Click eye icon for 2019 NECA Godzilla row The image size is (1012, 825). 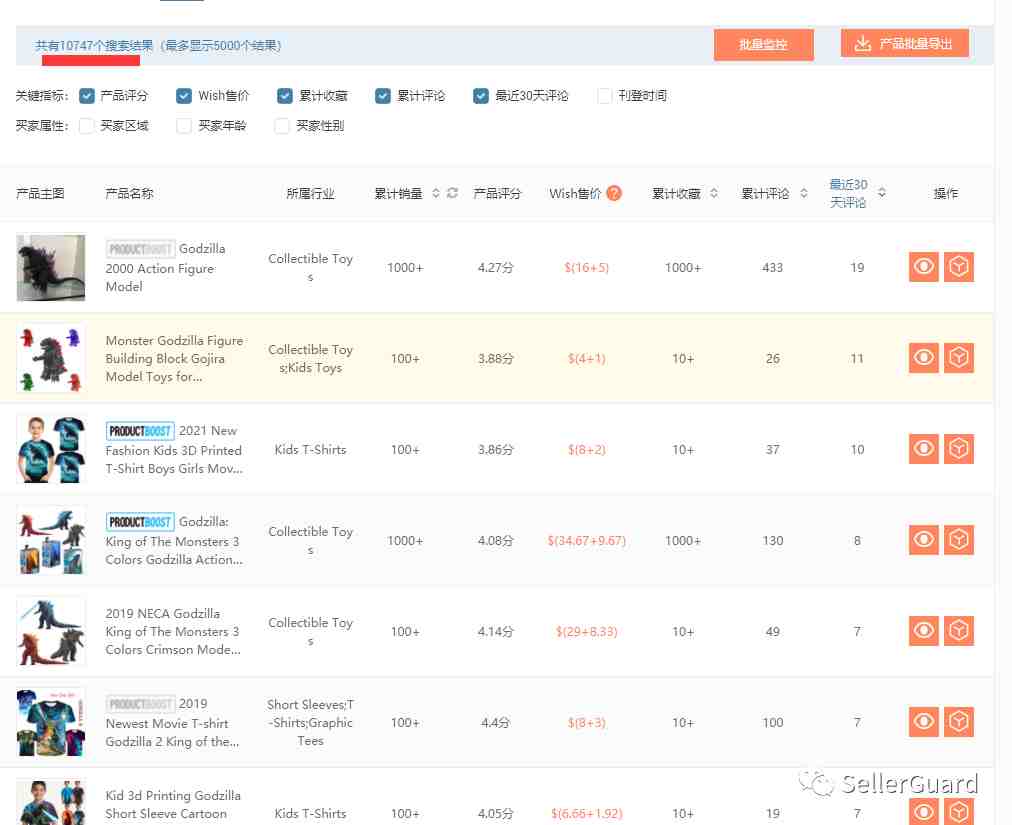click(924, 631)
